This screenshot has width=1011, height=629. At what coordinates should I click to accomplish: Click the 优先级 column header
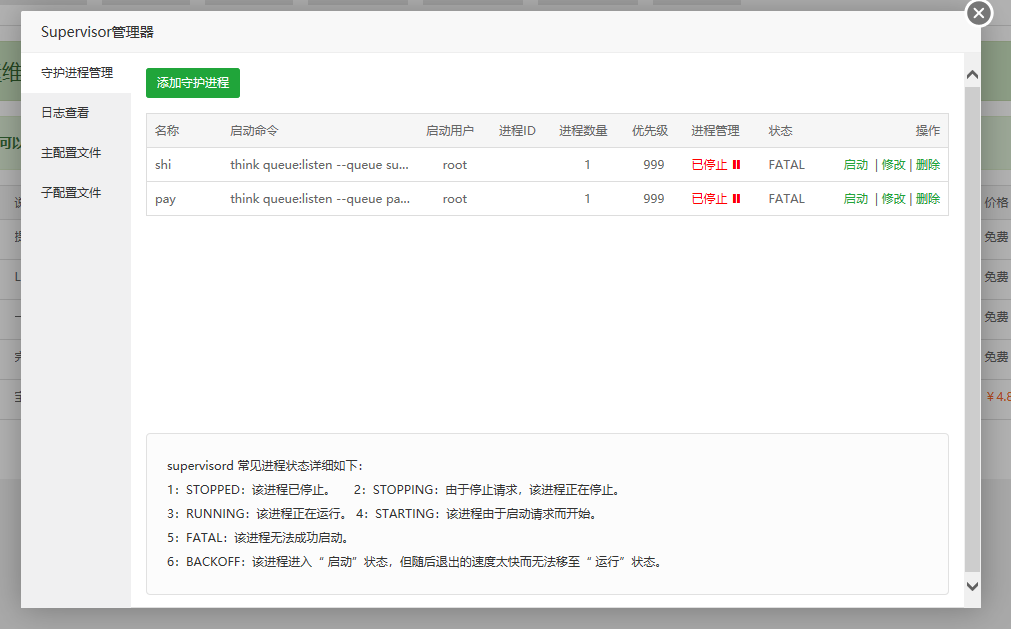tap(650, 131)
